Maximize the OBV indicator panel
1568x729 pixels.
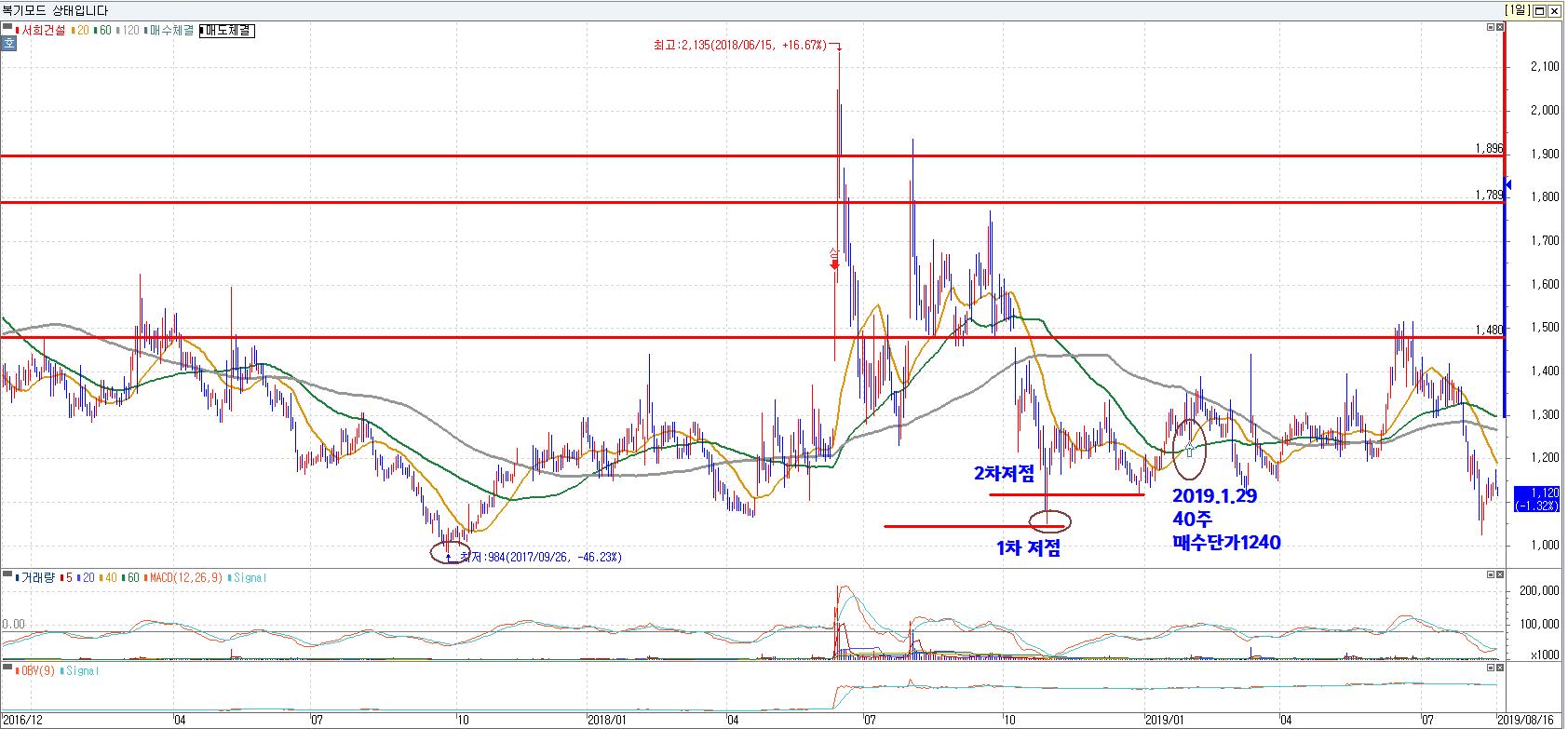1489,668
